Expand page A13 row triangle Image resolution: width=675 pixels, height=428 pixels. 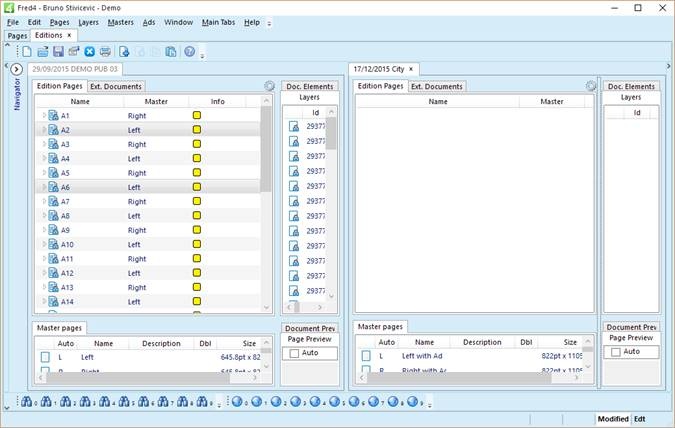[x=44, y=287]
